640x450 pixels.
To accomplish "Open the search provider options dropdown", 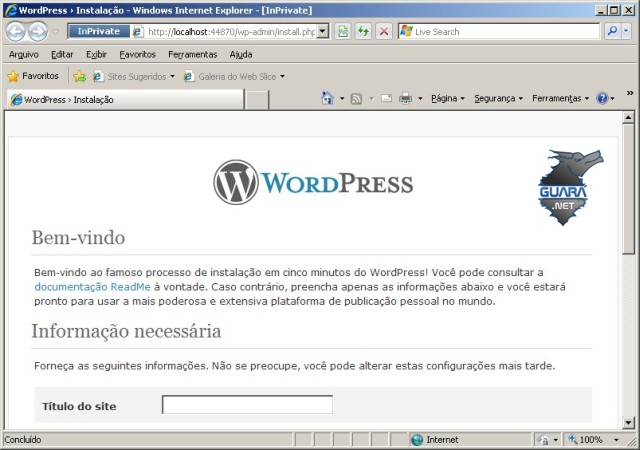I will [626, 31].
